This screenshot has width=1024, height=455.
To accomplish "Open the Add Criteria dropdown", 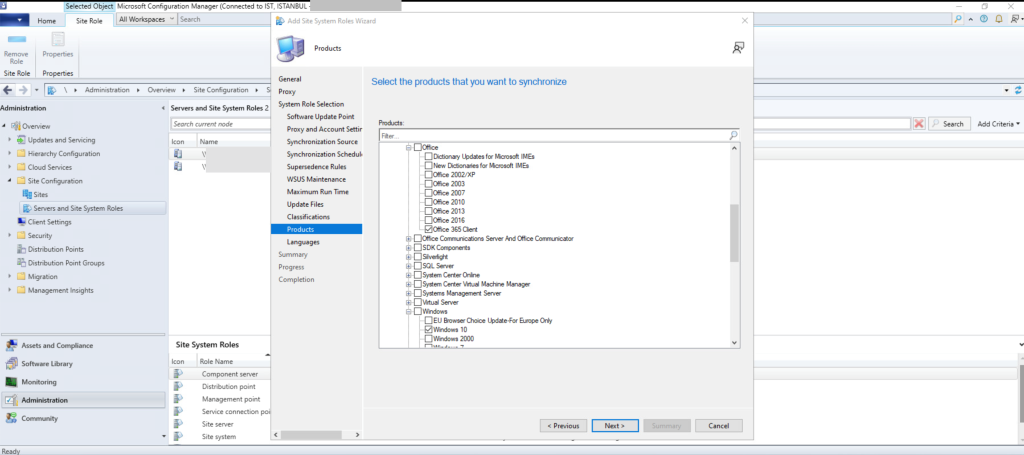I will coord(998,124).
